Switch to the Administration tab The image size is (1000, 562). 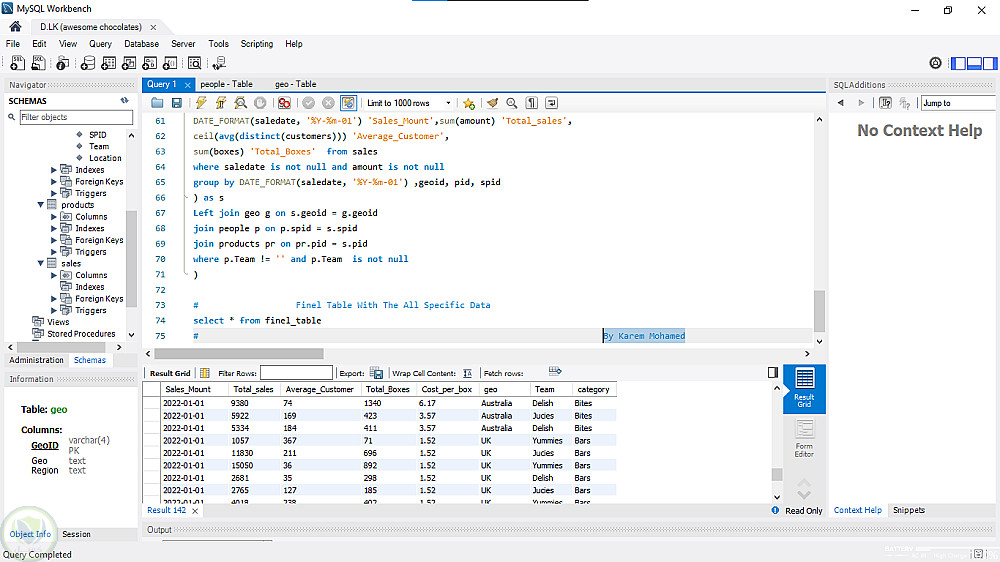[36, 360]
